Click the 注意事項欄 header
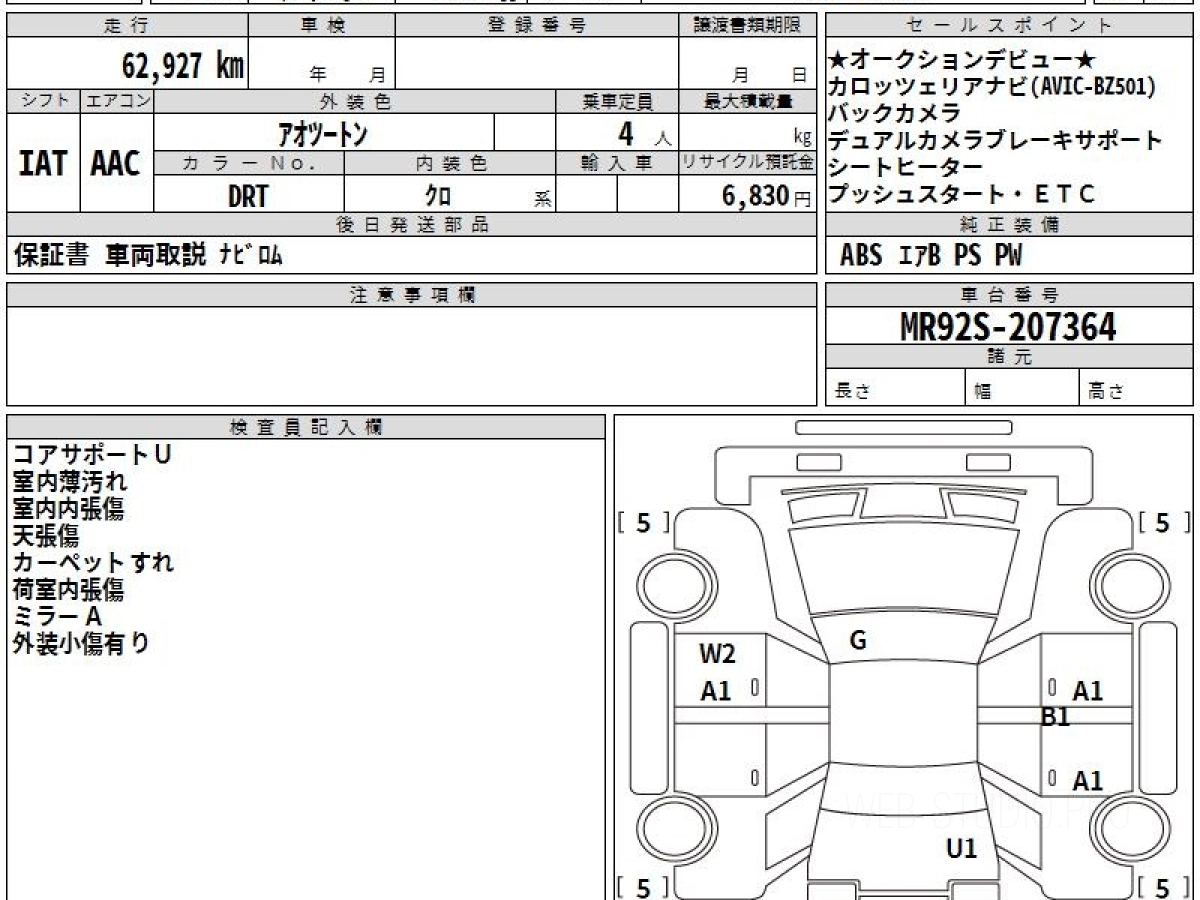 click(x=412, y=295)
